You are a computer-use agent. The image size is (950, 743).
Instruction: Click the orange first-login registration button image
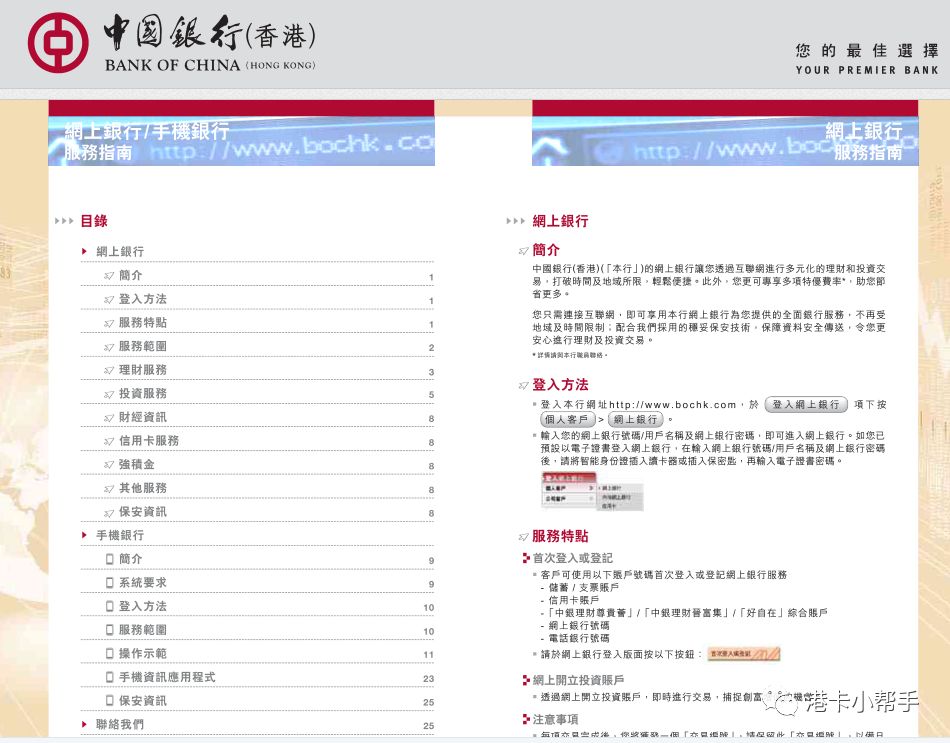[743, 654]
